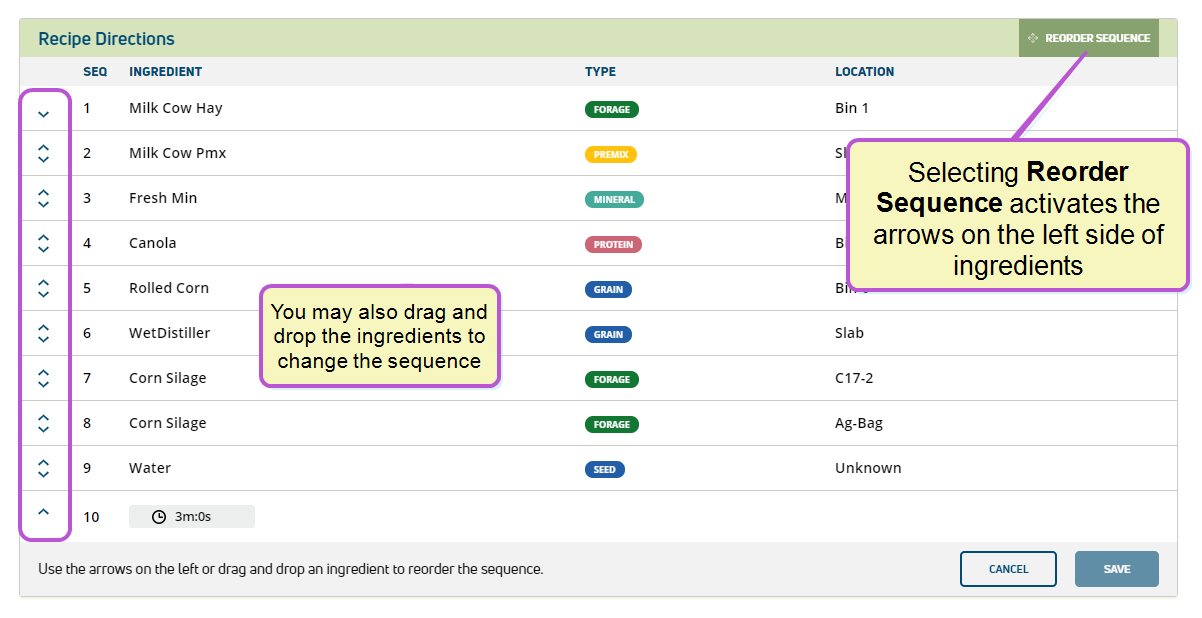Save the reordered sequence
Viewport: 1202px width, 618px height.
(1117, 569)
